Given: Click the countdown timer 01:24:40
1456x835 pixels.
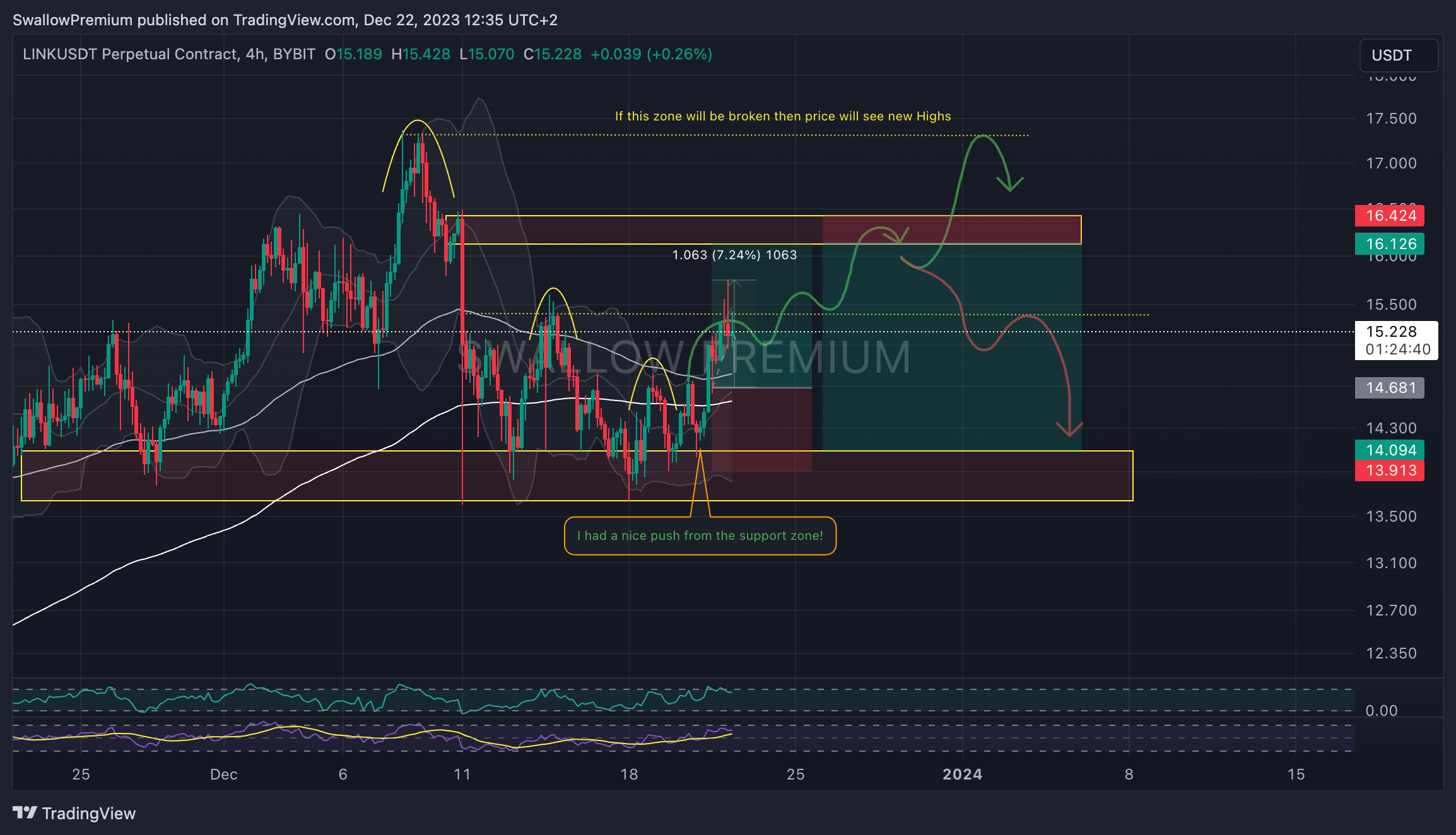Looking at the screenshot, I should [1398, 349].
